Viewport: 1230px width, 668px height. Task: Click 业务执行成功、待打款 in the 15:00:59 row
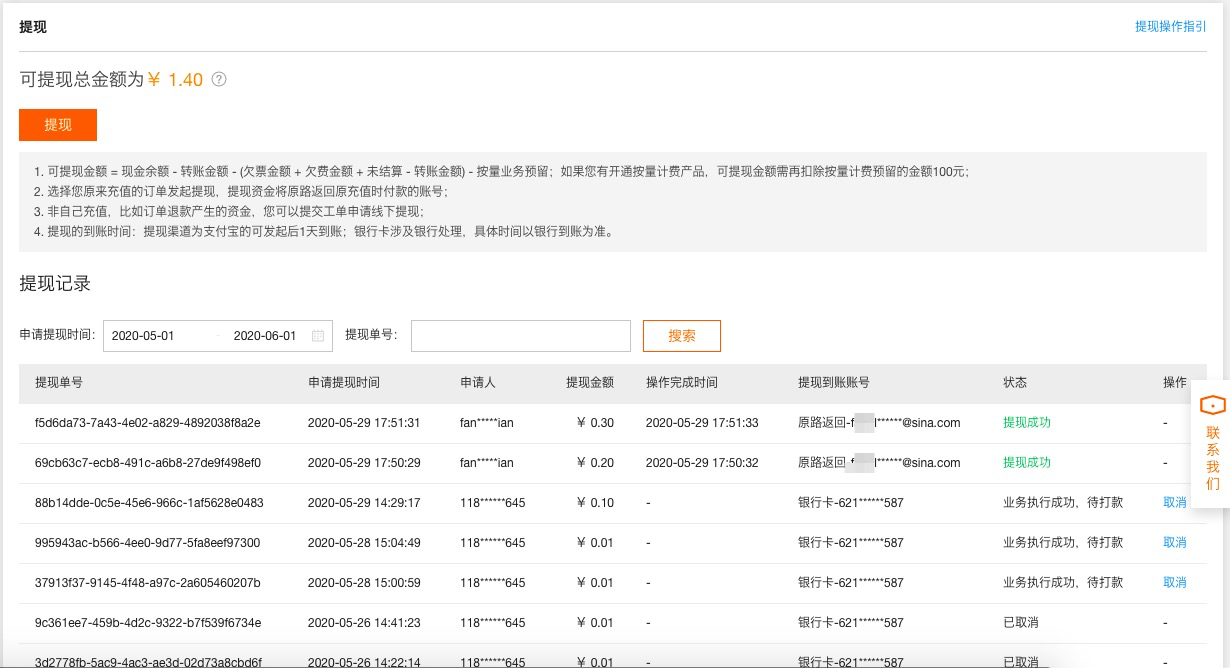click(x=1063, y=583)
